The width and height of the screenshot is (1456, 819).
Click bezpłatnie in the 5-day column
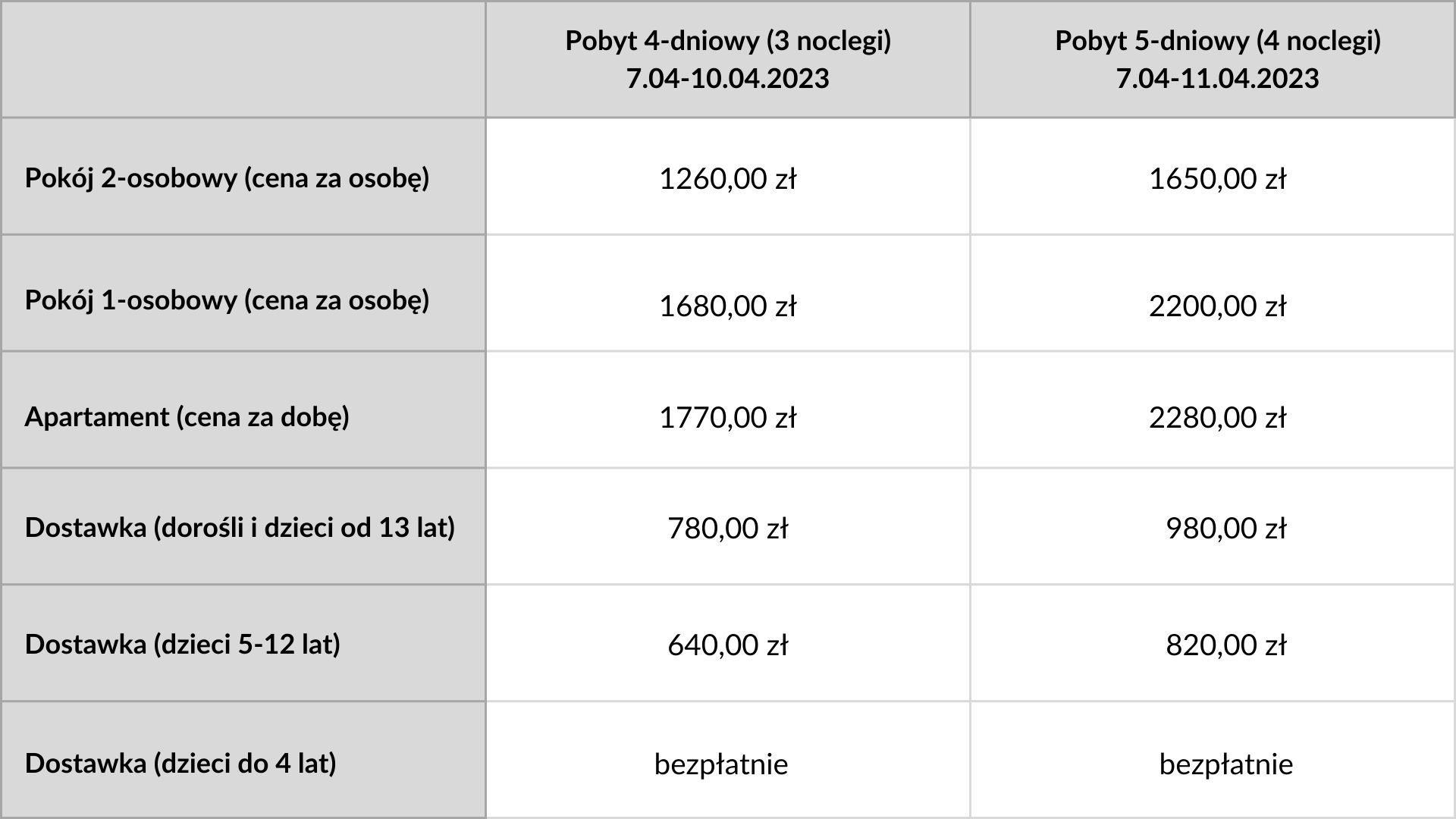pyautogui.click(x=1226, y=764)
